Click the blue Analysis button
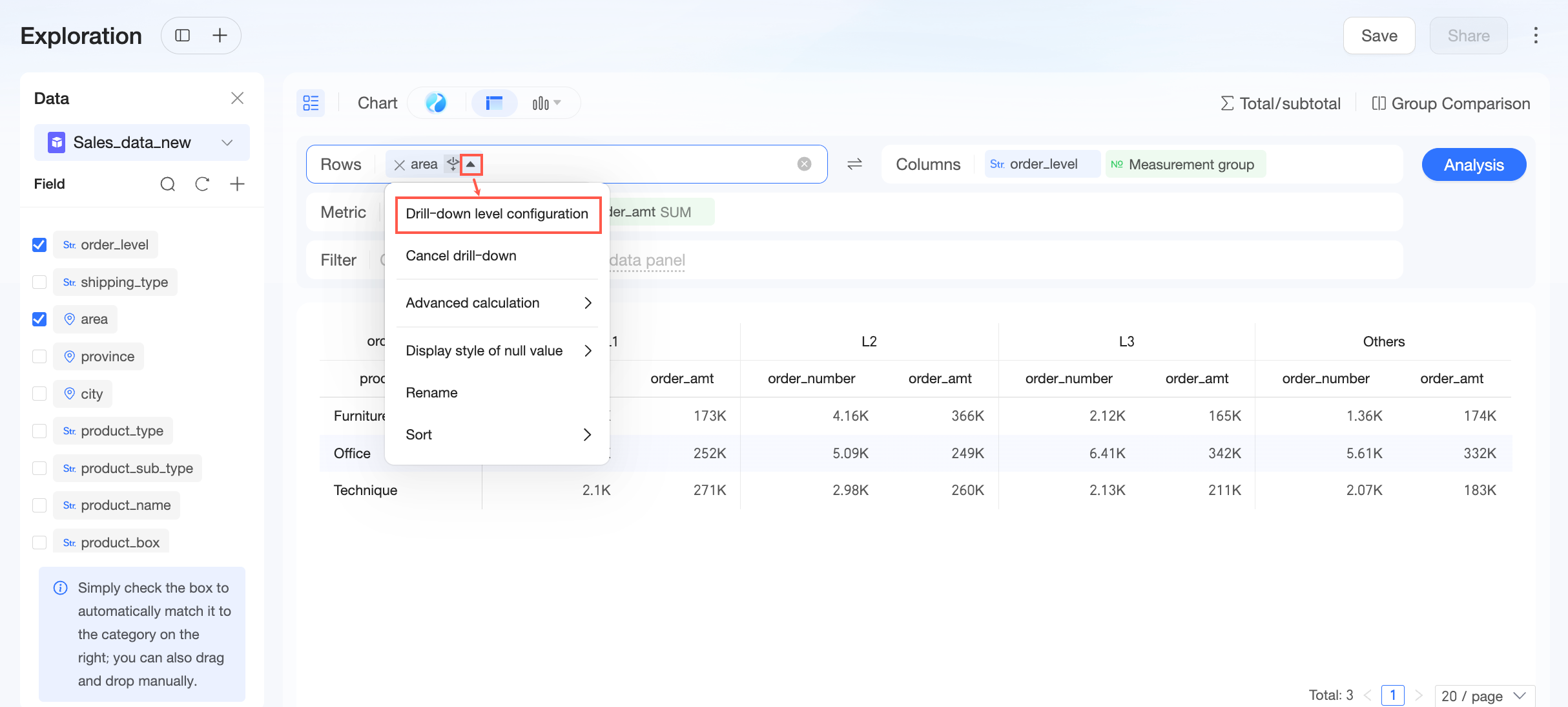The width and height of the screenshot is (1568, 707). point(1474,165)
